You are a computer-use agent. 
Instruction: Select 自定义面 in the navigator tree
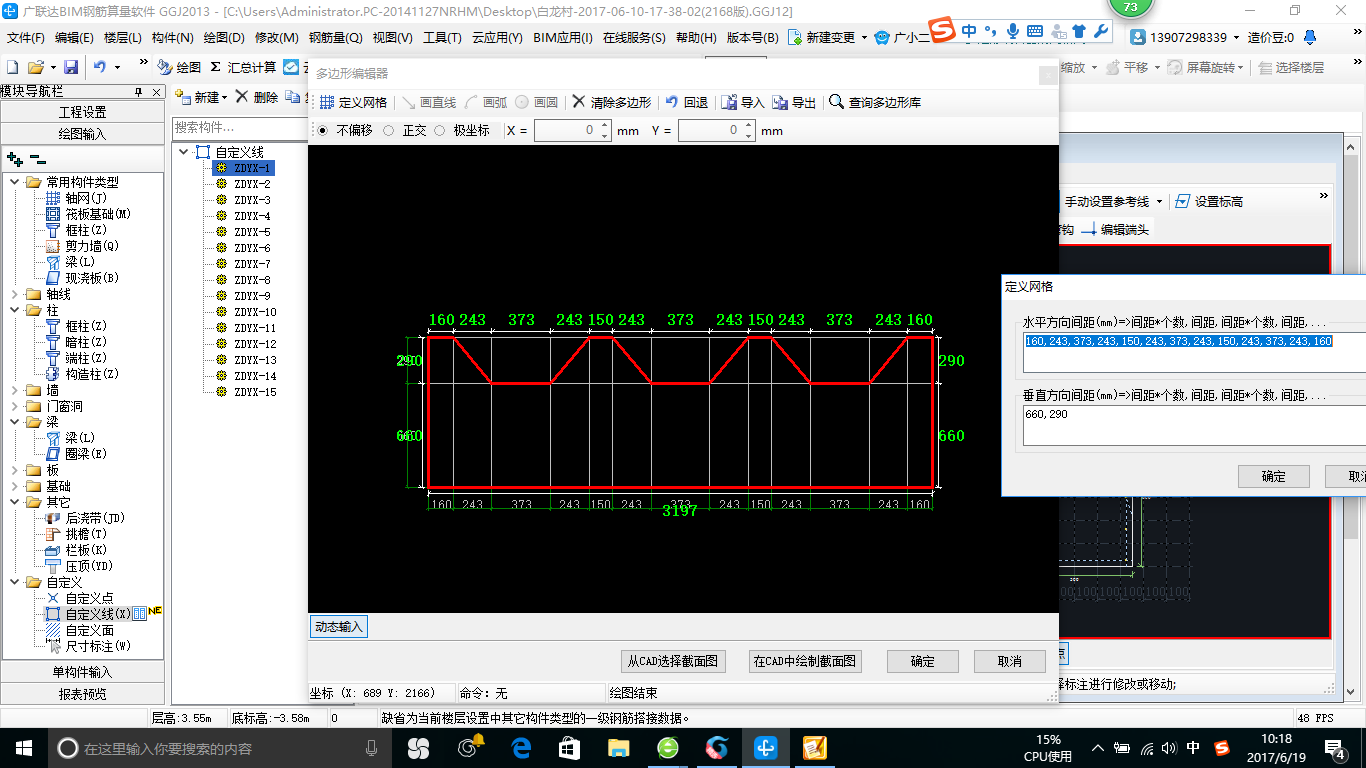coord(90,630)
